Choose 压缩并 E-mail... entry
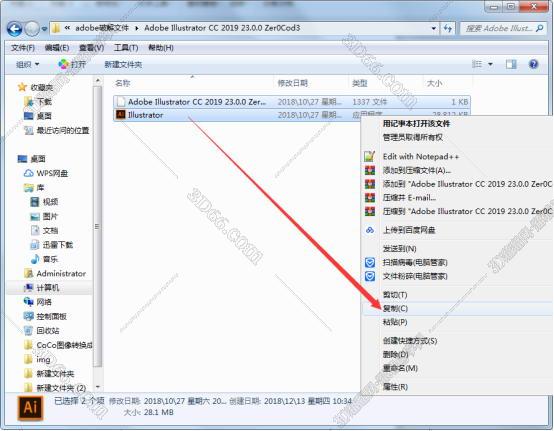This screenshot has width=554, height=431. 409,198
